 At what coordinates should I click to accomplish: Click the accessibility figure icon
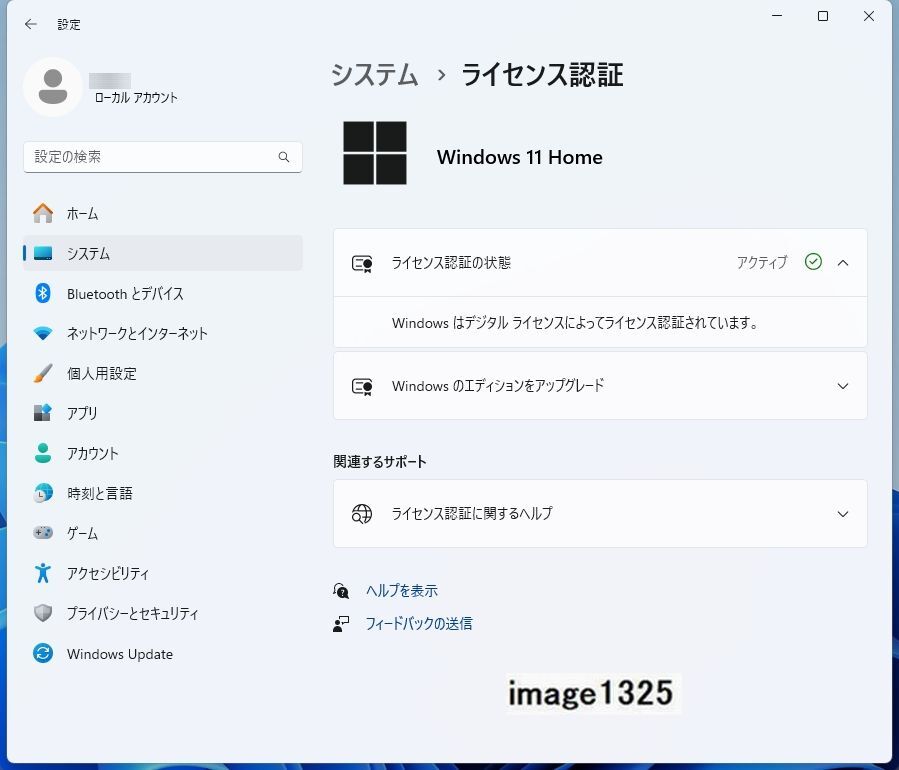click(x=43, y=573)
